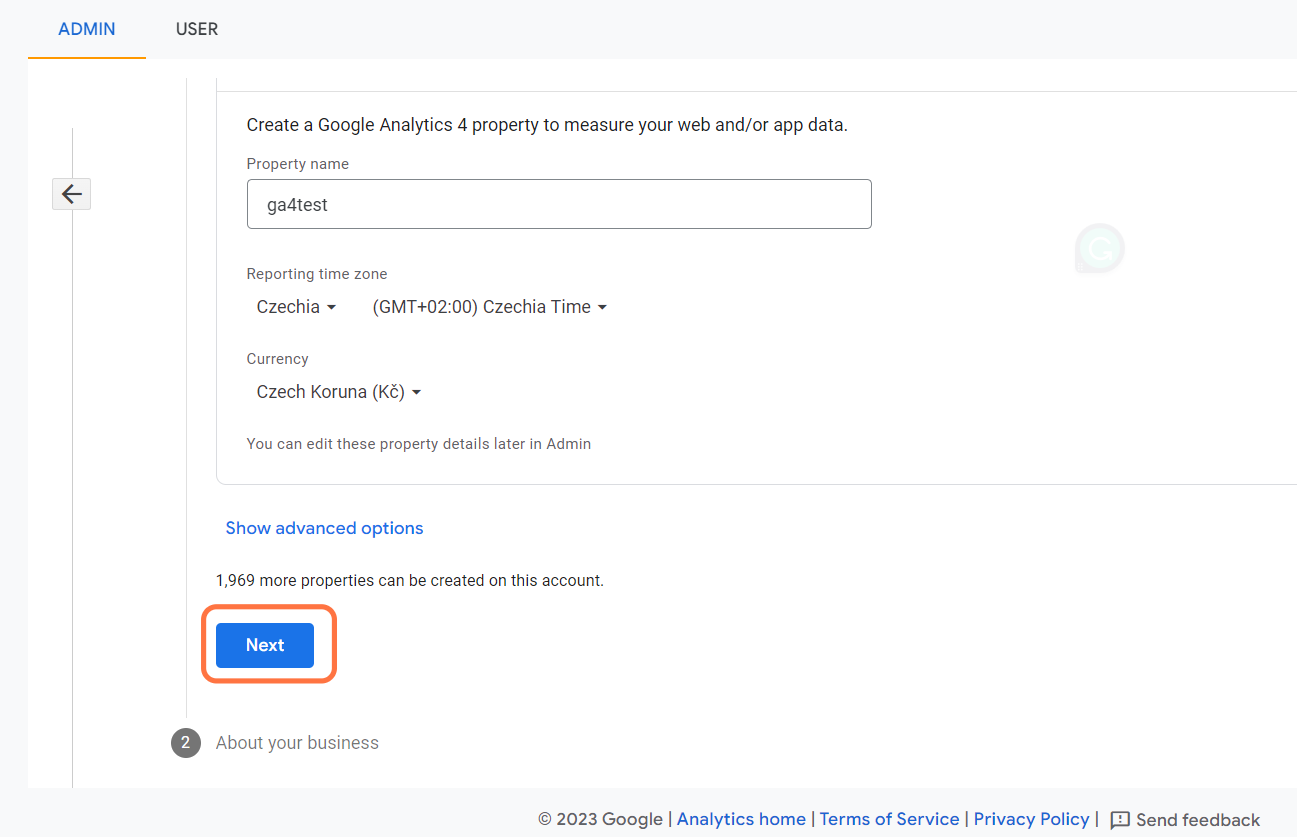Open the Czech Koruna currency dropdown
The image size is (1297, 837).
pos(339,392)
